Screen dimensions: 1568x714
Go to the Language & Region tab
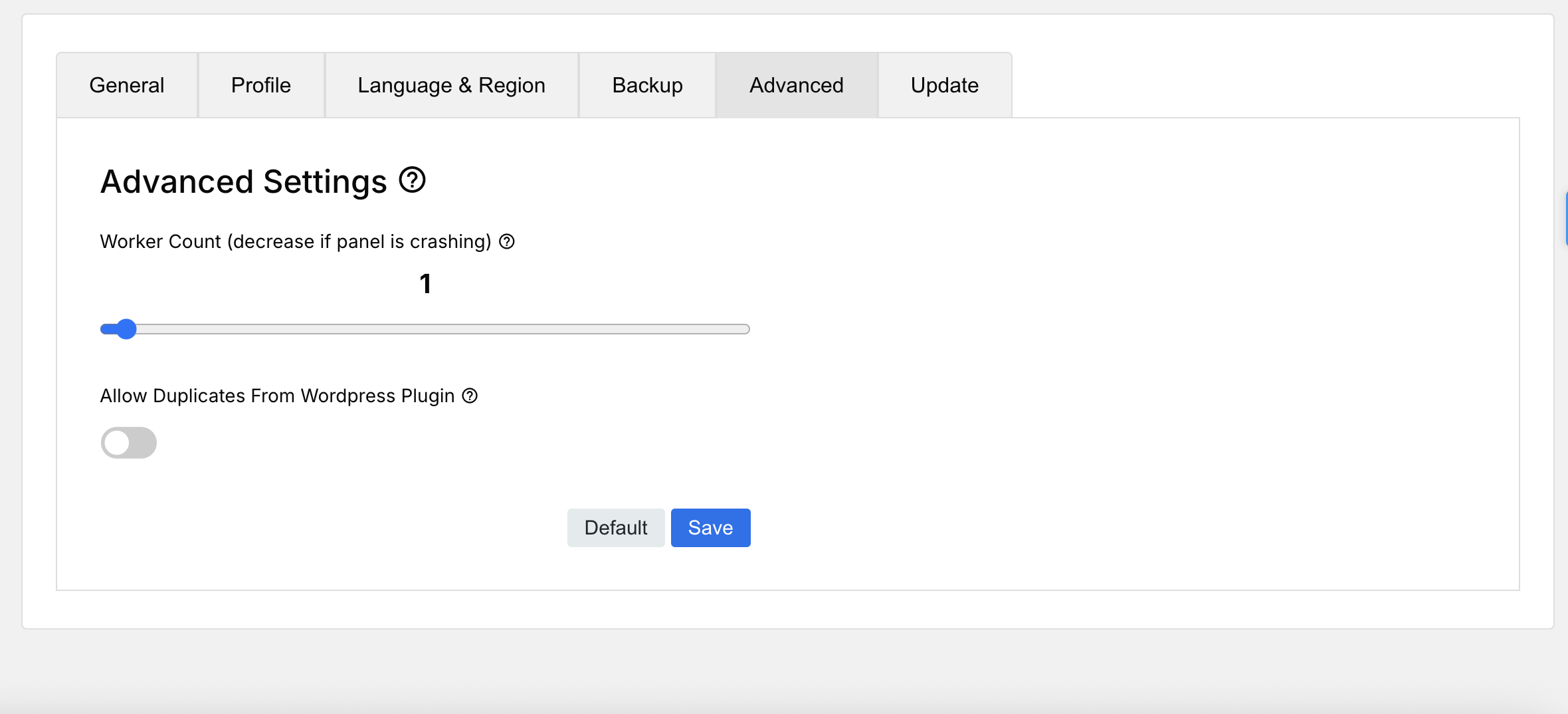click(x=452, y=85)
